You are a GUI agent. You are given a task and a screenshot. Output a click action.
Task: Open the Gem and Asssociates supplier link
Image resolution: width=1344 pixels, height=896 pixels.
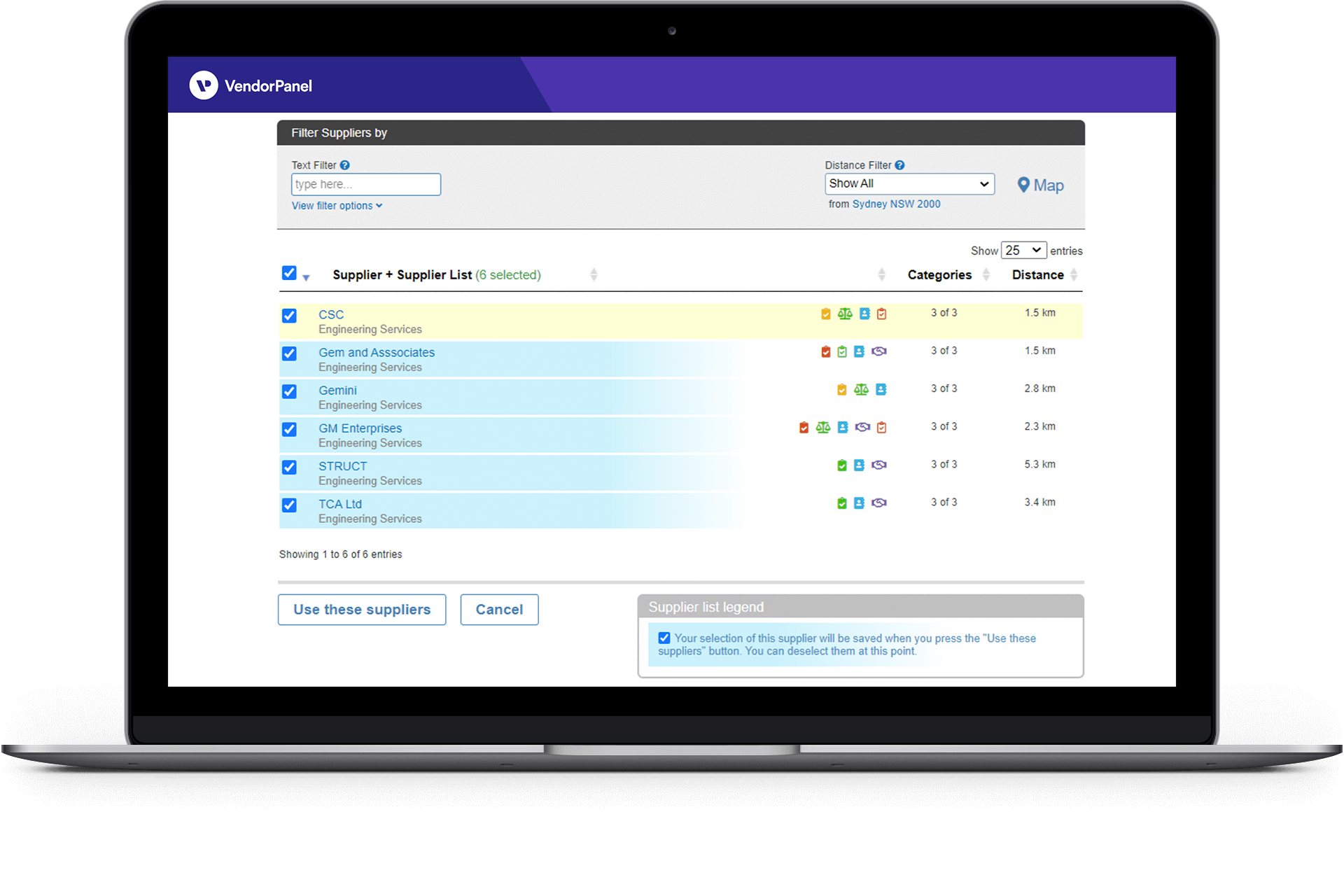click(x=377, y=352)
